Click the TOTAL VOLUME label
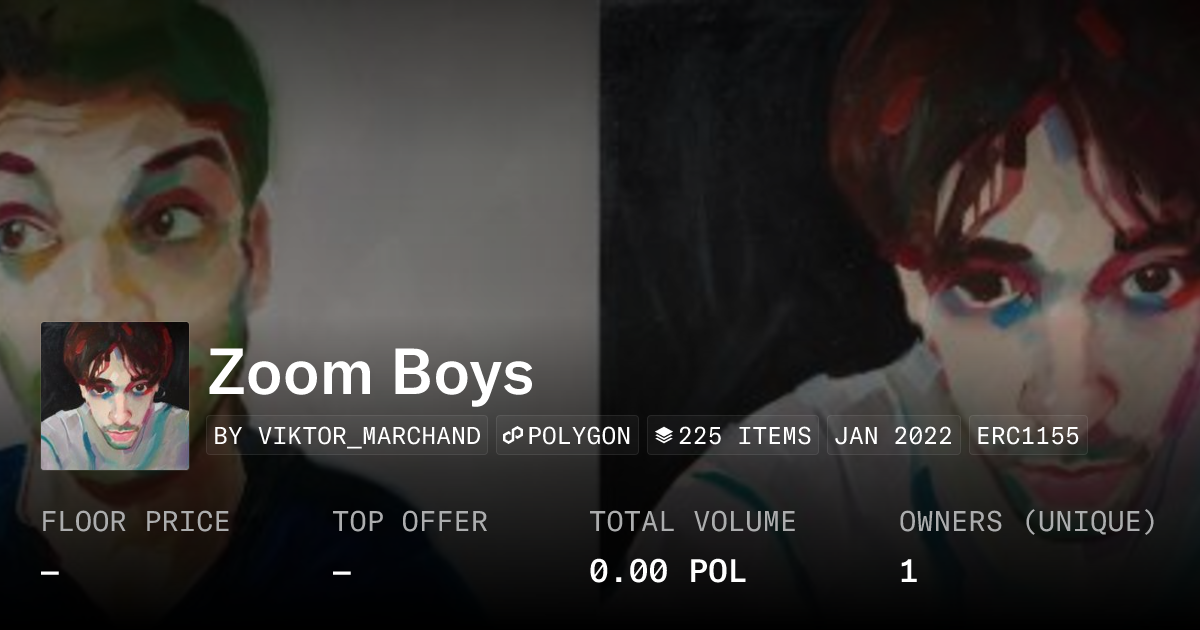Image resolution: width=1200 pixels, height=630 pixels. click(693, 522)
